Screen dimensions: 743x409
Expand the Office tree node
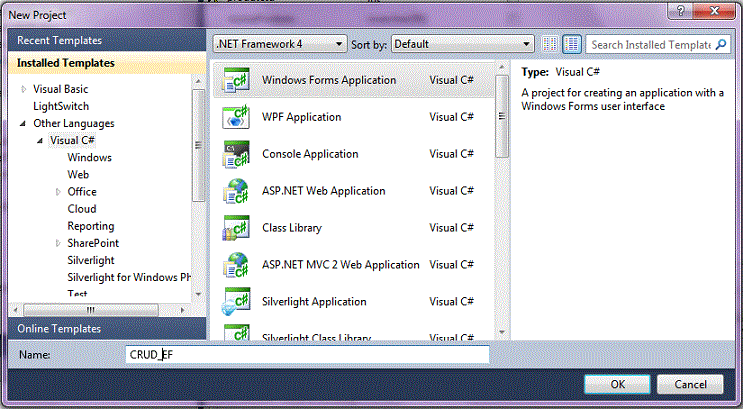pyautogui.click(x=58, y=191)
